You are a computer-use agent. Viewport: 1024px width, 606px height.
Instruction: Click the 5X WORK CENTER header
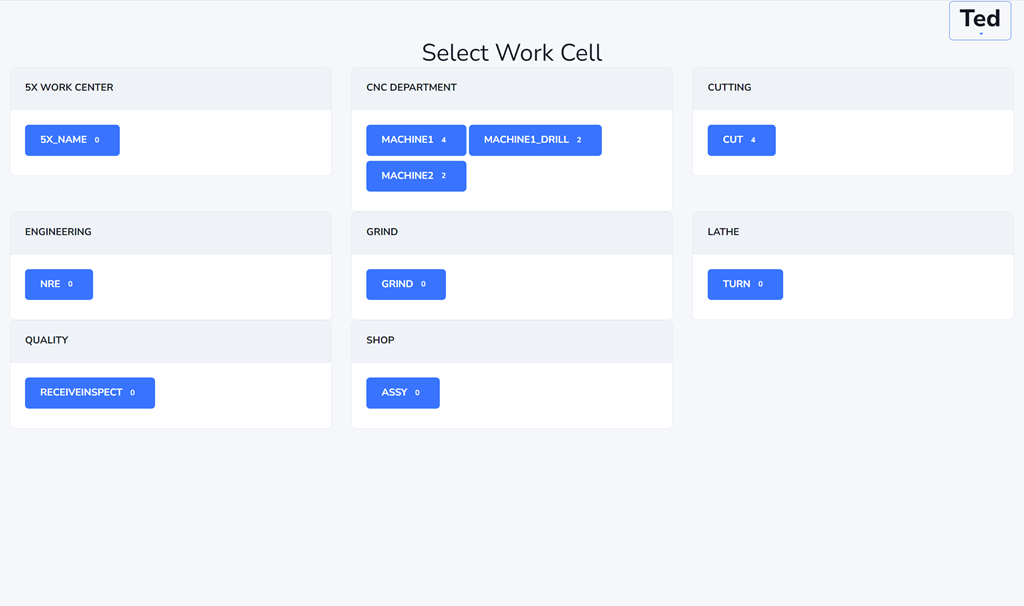(x=69, y=88)
